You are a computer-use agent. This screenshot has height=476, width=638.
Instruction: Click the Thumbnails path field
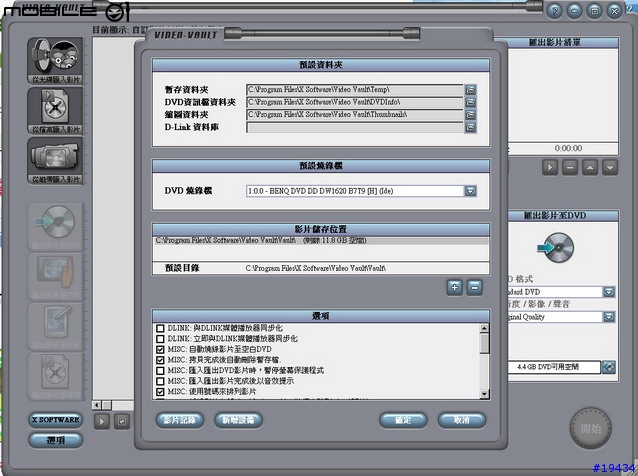point(355,115)
